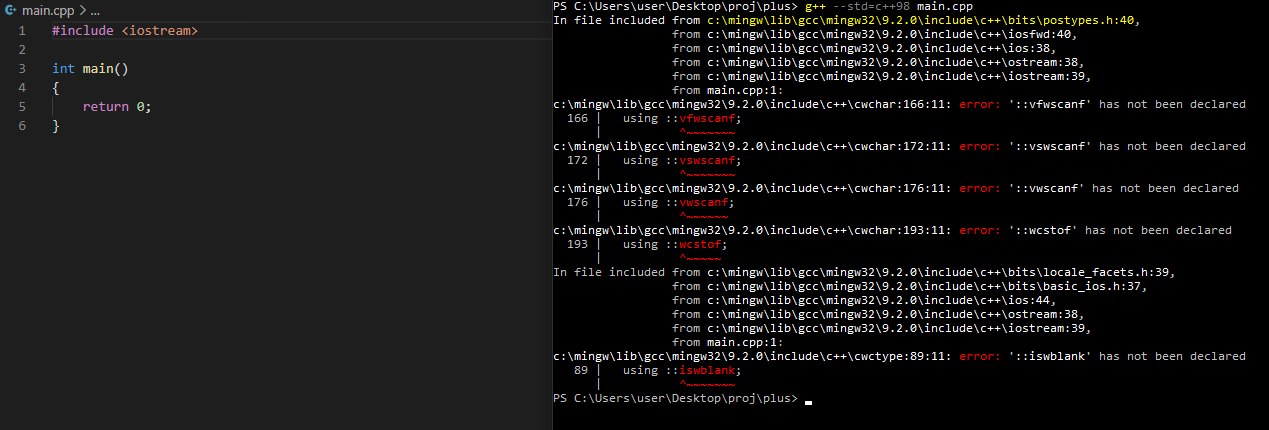Click terminal source line number 89
The height and width of the screenshot is (430, 1269).
pyautogui.click(x=580, y=370)
